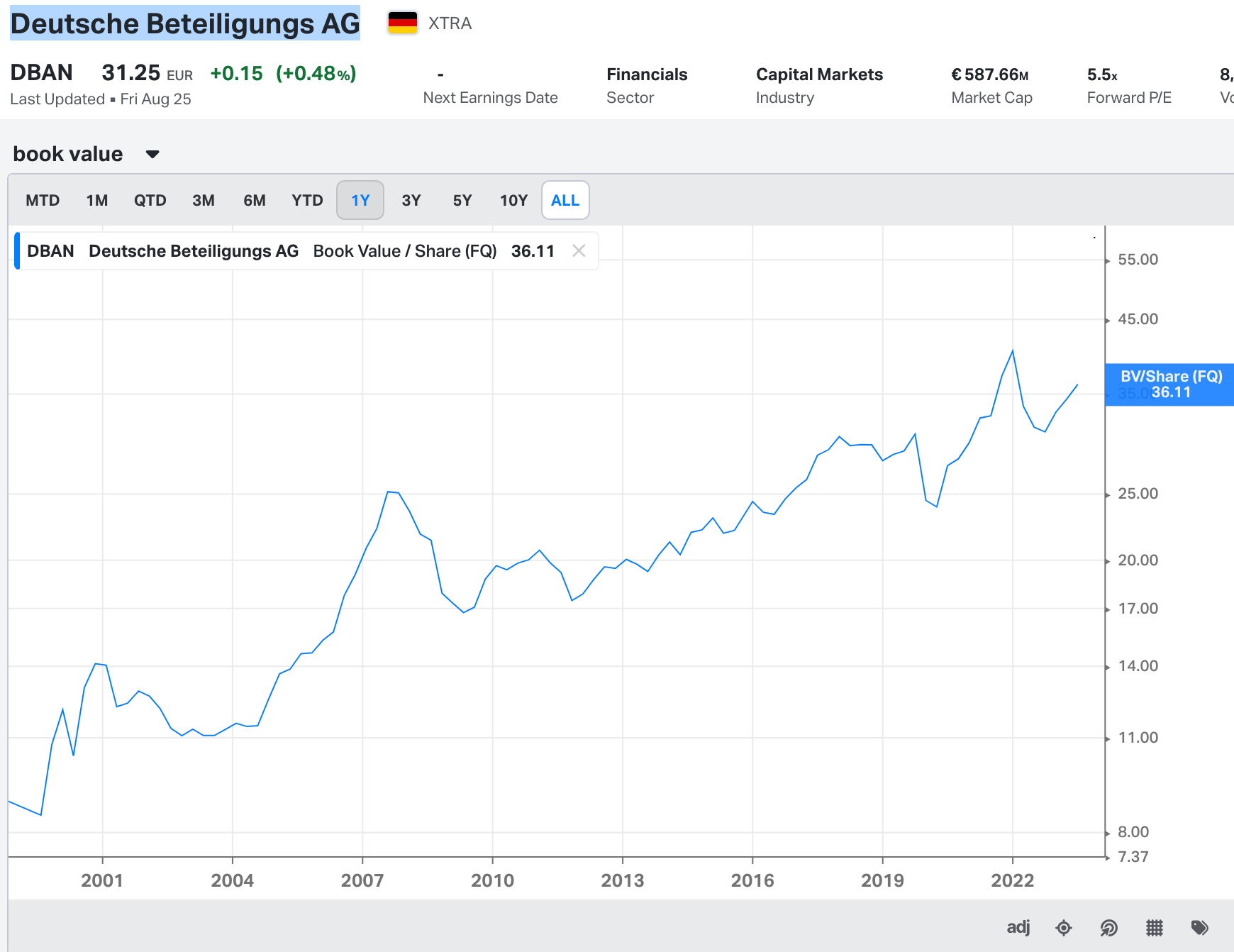This screenshot has height=952, width=1234.
Task: Select the 1M time range
Action: [97, 200]
